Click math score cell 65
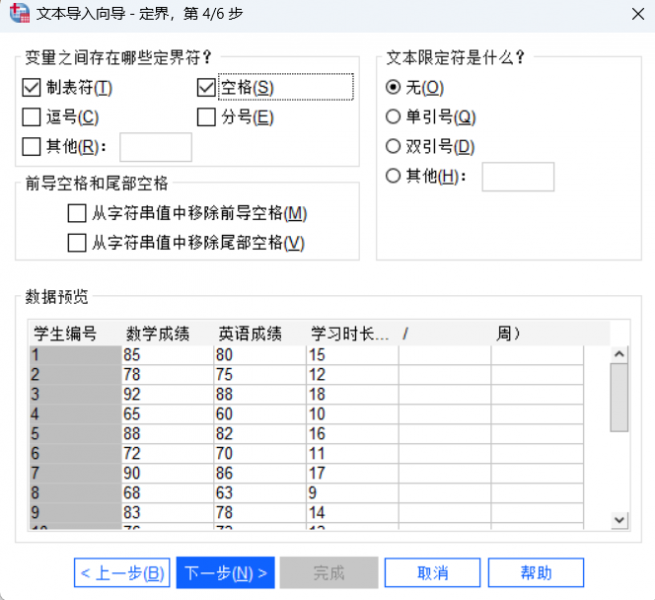This screenshot has height=600, width=655. point(168,414)
